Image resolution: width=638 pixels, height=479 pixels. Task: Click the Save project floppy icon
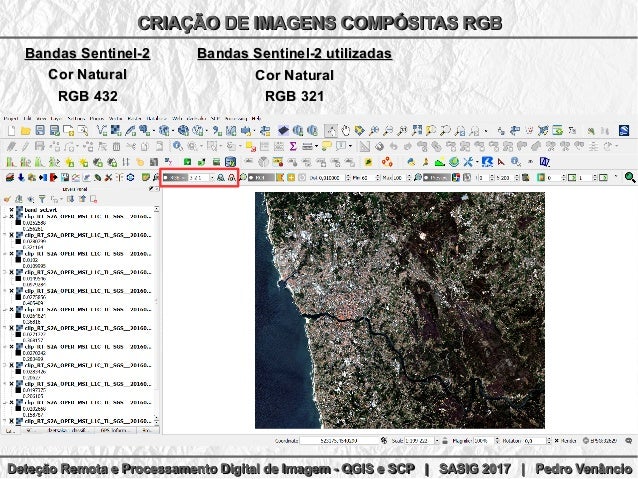coord(40,130)
